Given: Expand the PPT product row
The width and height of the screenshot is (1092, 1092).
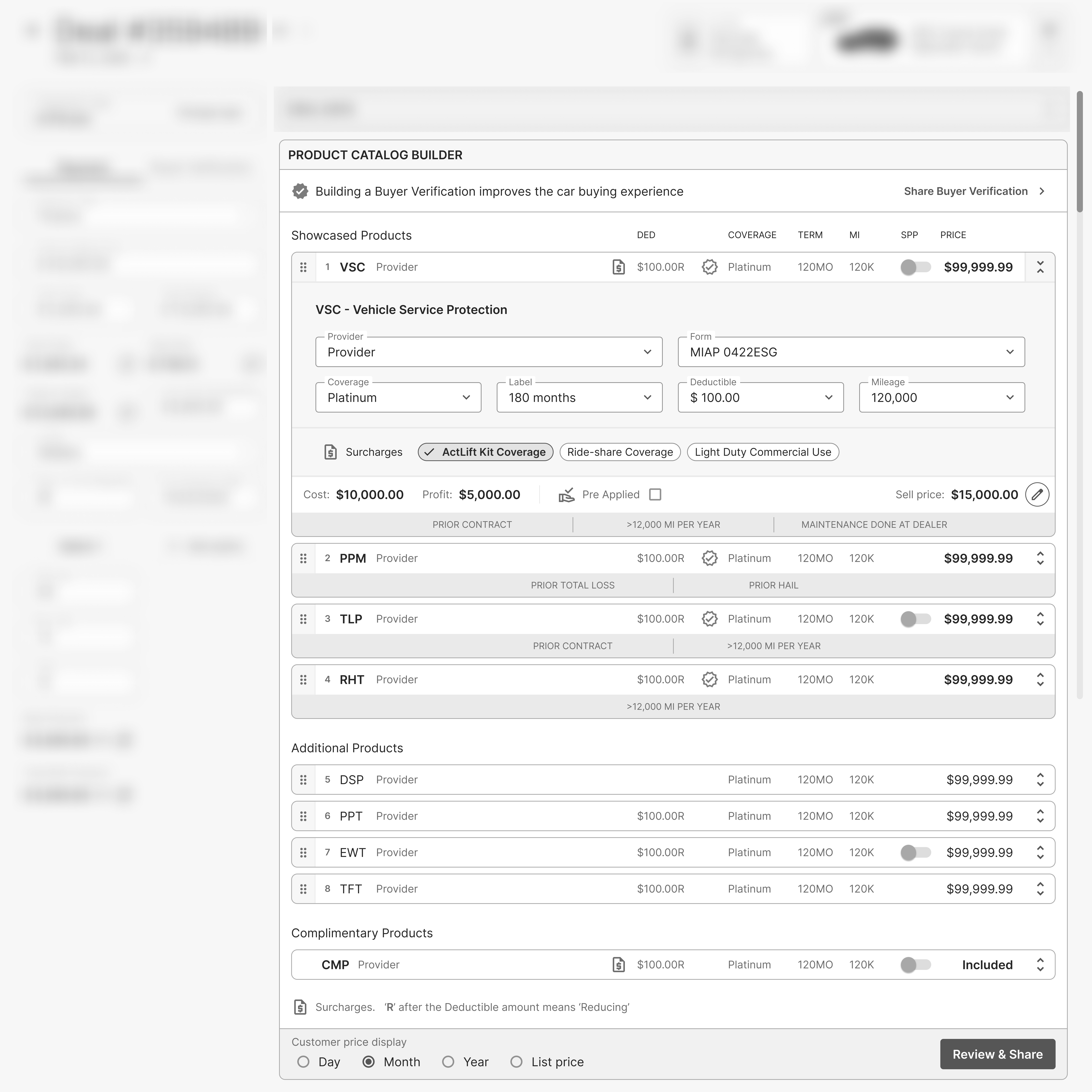Looking at the screenshot, I should coord(1040,816).
